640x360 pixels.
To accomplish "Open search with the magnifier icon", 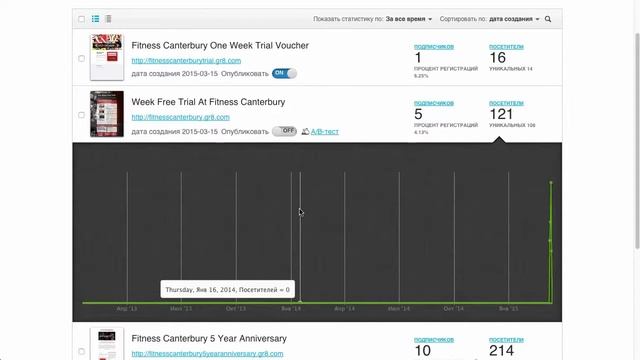I will tap(548, 19).
